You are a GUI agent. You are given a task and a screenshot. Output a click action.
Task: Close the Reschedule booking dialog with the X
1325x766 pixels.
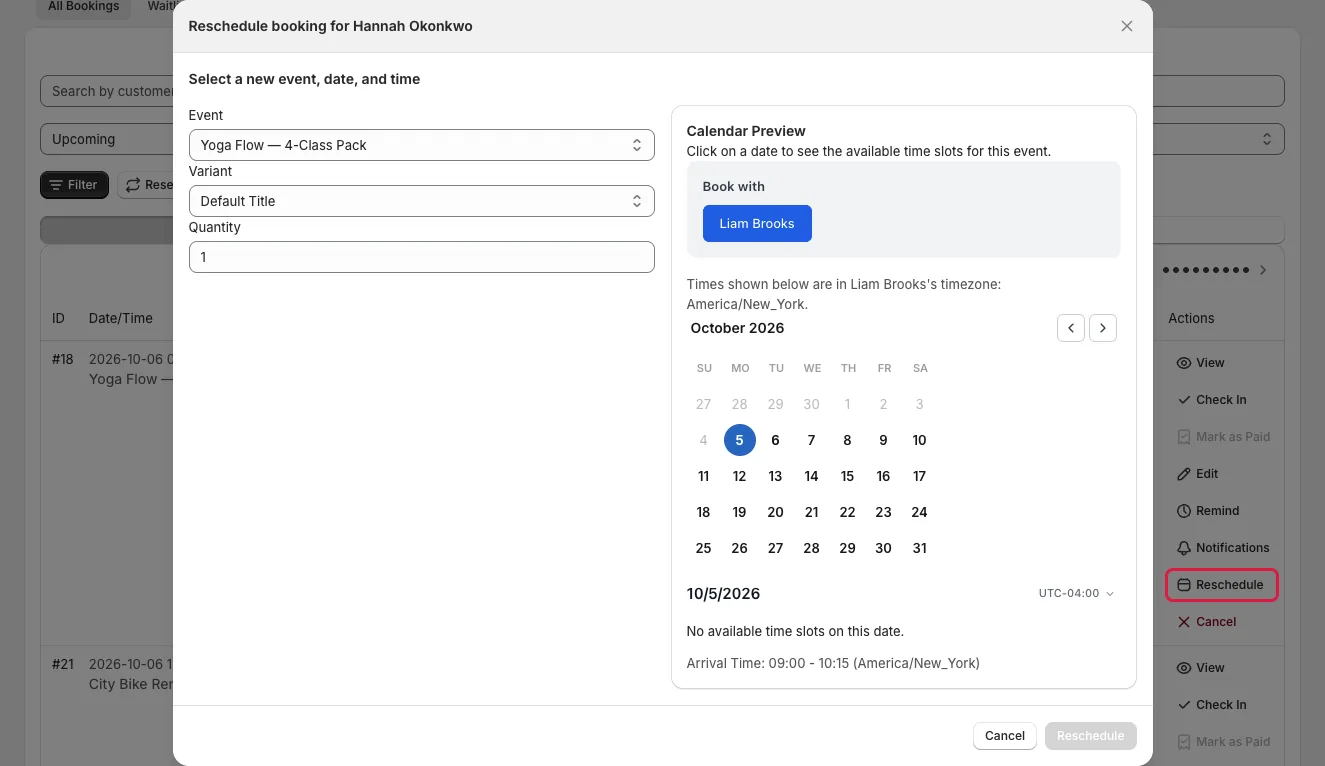click(1127, 26)
